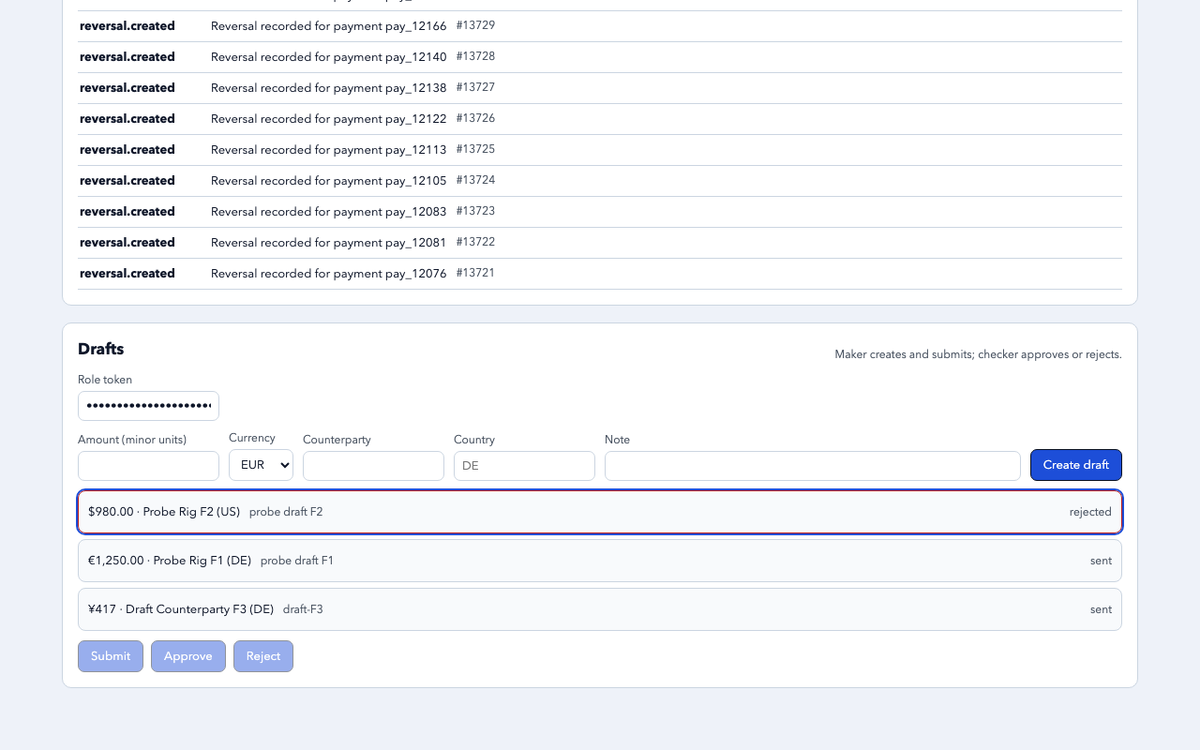The width and height of the screenshot is (1200, 750).
Task: Click the Create draft button
Action: pyautogui.click(x=1076, y=465)
